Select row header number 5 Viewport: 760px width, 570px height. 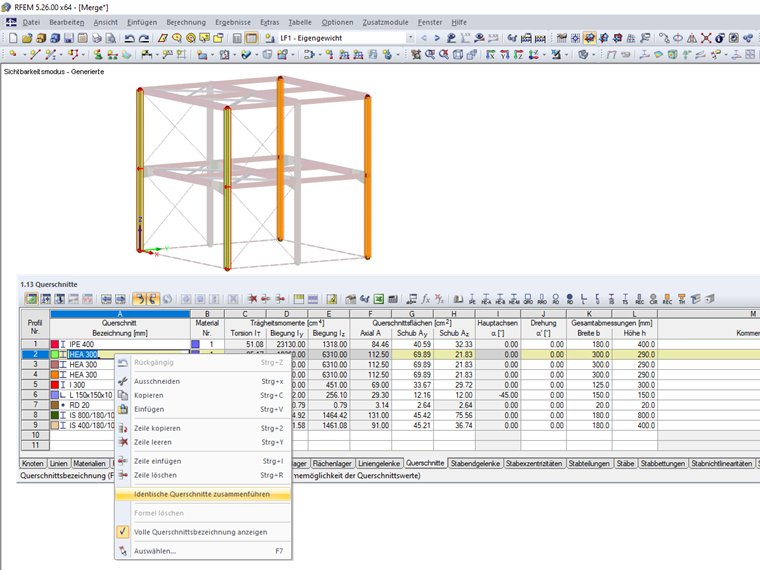tap(35, 385)
